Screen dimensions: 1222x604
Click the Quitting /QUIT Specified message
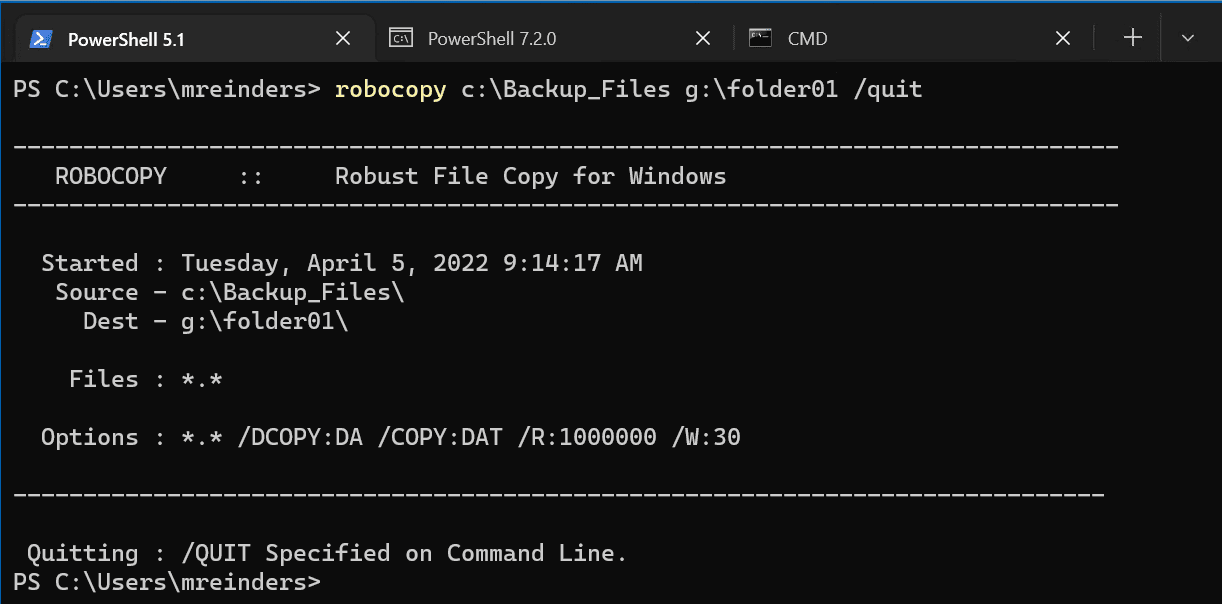(327, 553)
